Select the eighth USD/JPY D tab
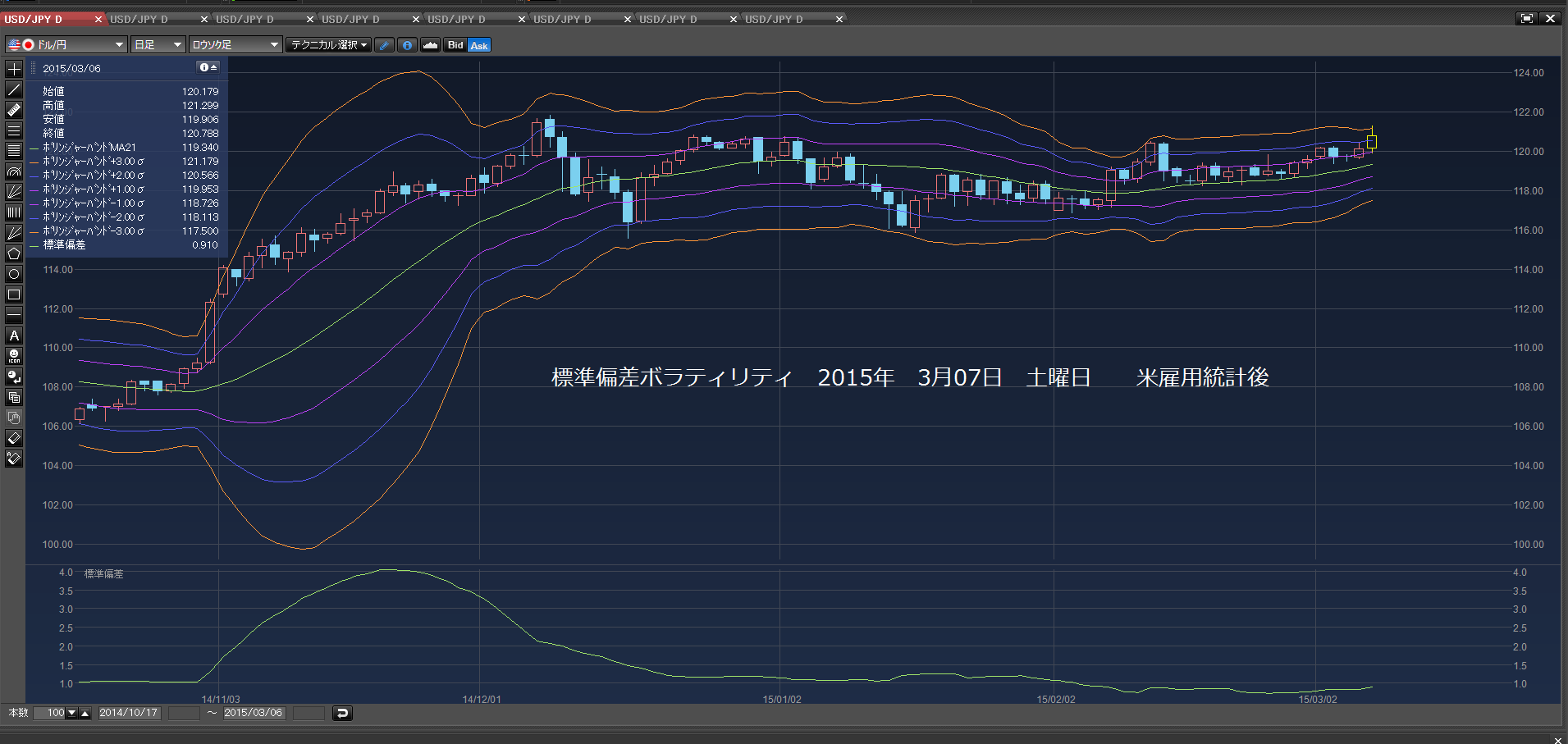 (788, 19)
